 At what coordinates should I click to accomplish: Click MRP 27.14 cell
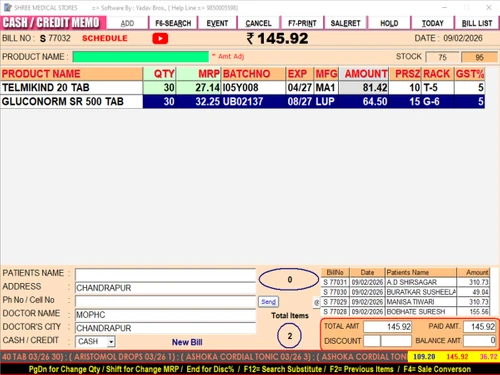tap(198, 88)
